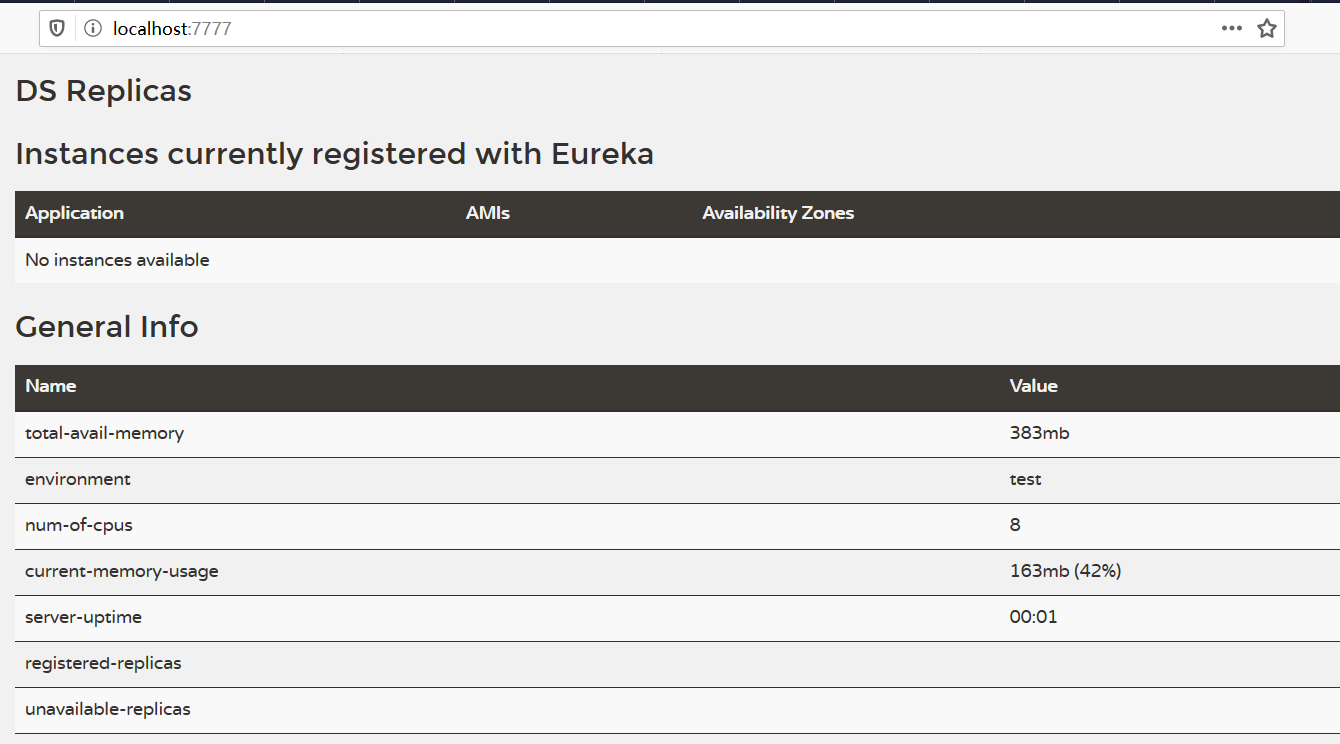Click the Application column header
Viewport: 1340px width, 744px height.
click(x=75, y=213)
